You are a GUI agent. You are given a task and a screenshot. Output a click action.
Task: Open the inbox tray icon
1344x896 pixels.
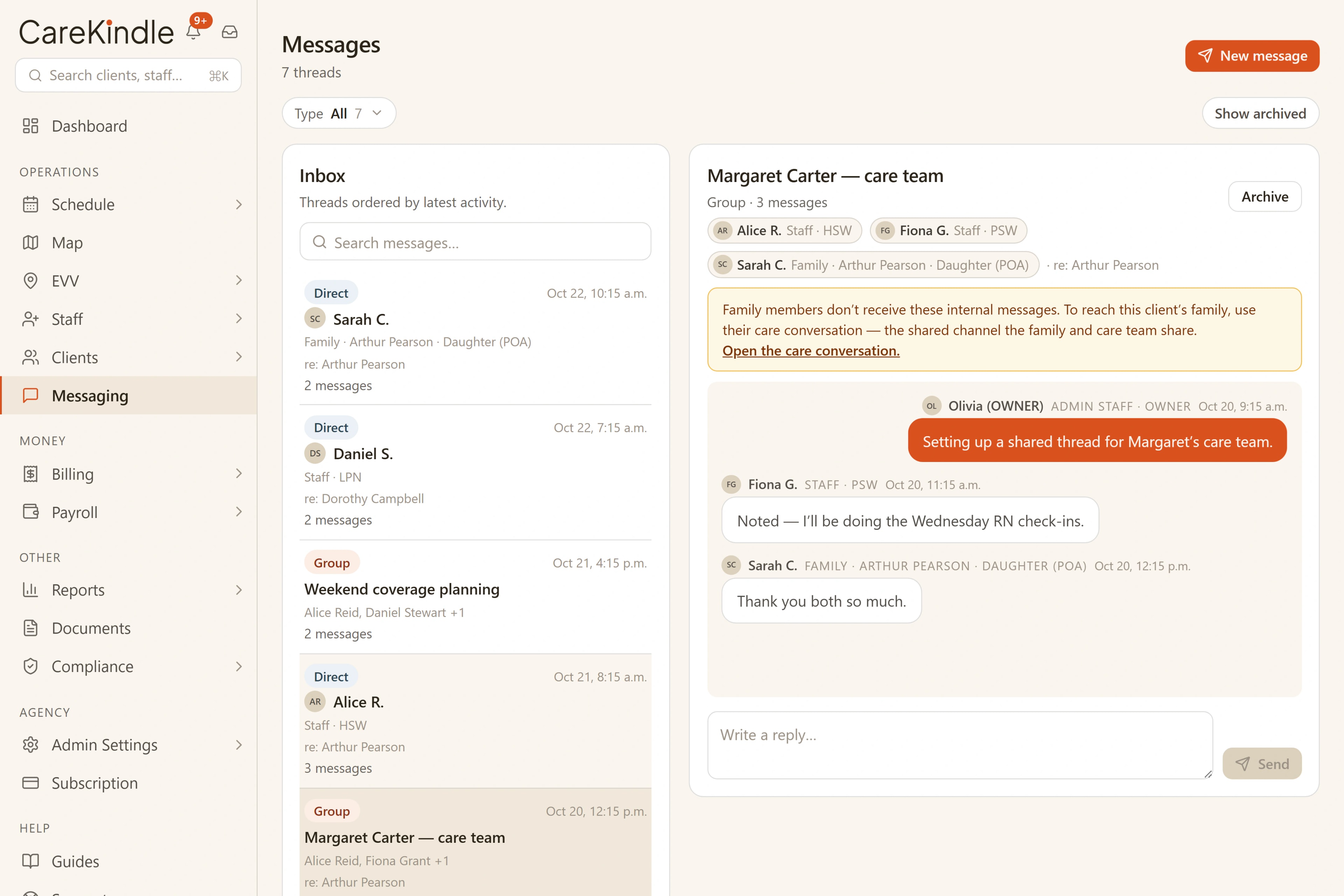[x=230, y=32]
